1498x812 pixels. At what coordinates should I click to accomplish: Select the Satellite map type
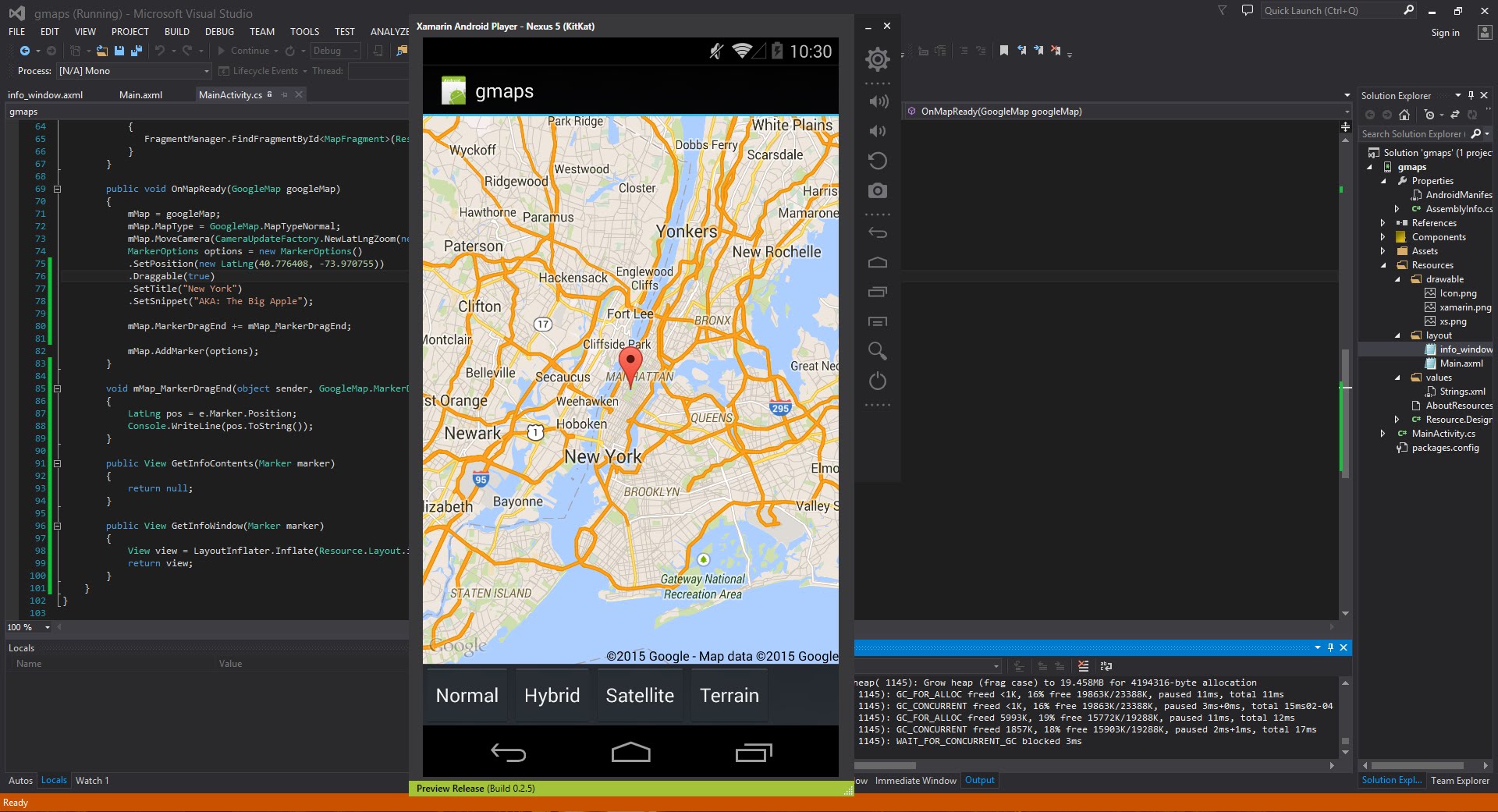pyautogui.click(x=639, y=695)
